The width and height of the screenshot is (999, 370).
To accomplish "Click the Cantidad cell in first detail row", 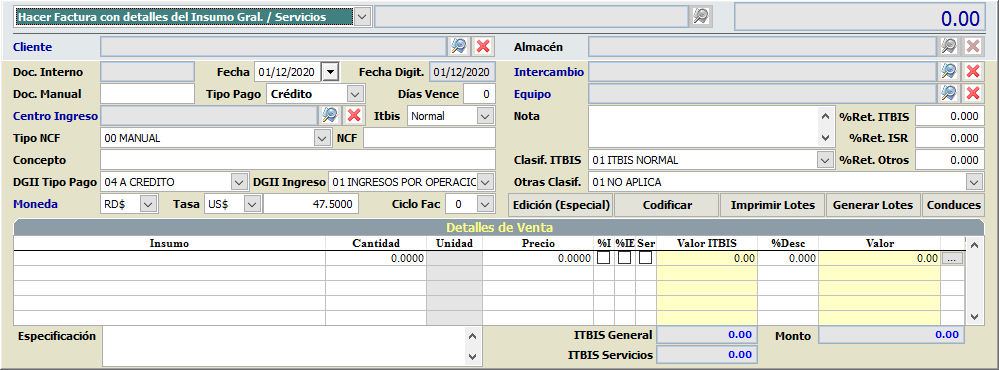I will [376, 258].
